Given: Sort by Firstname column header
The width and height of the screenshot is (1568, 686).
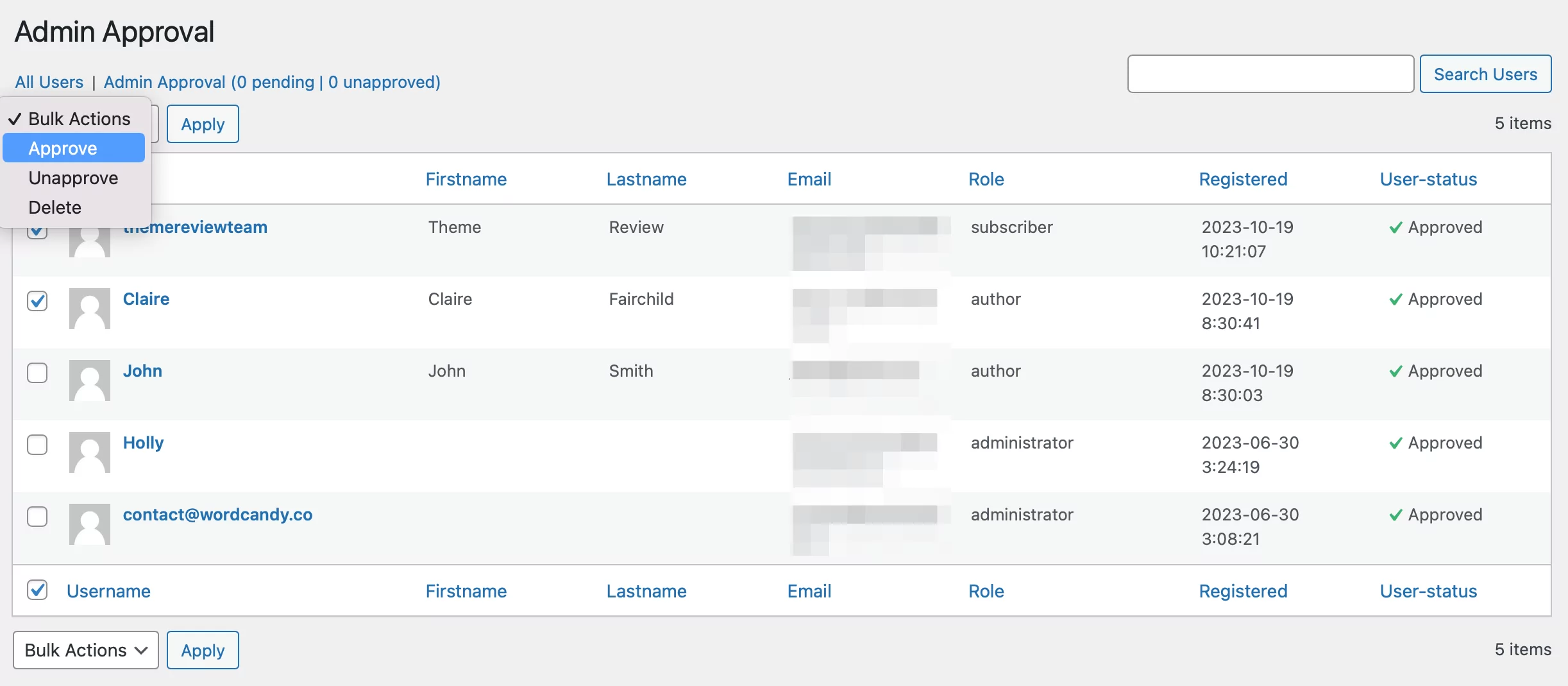Looking at the screenshot, I should pyautogui.click(x=466, y=179).
